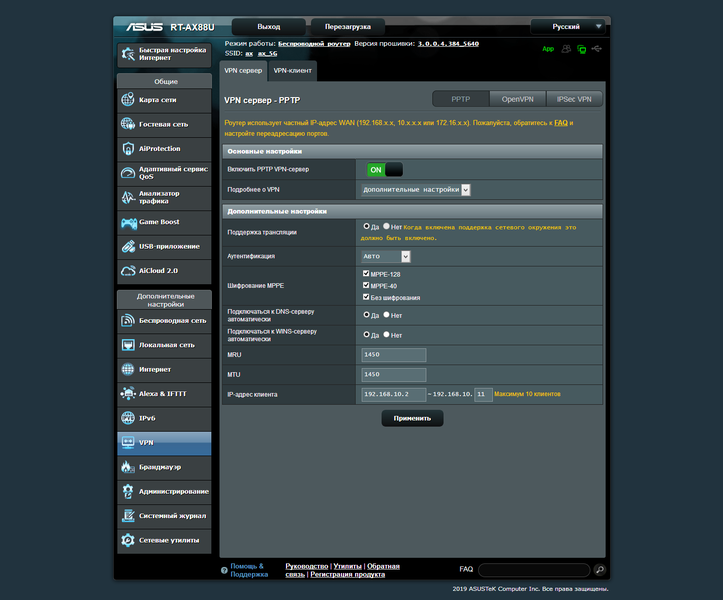Click the AiProtection shield icon

[128, 149]
